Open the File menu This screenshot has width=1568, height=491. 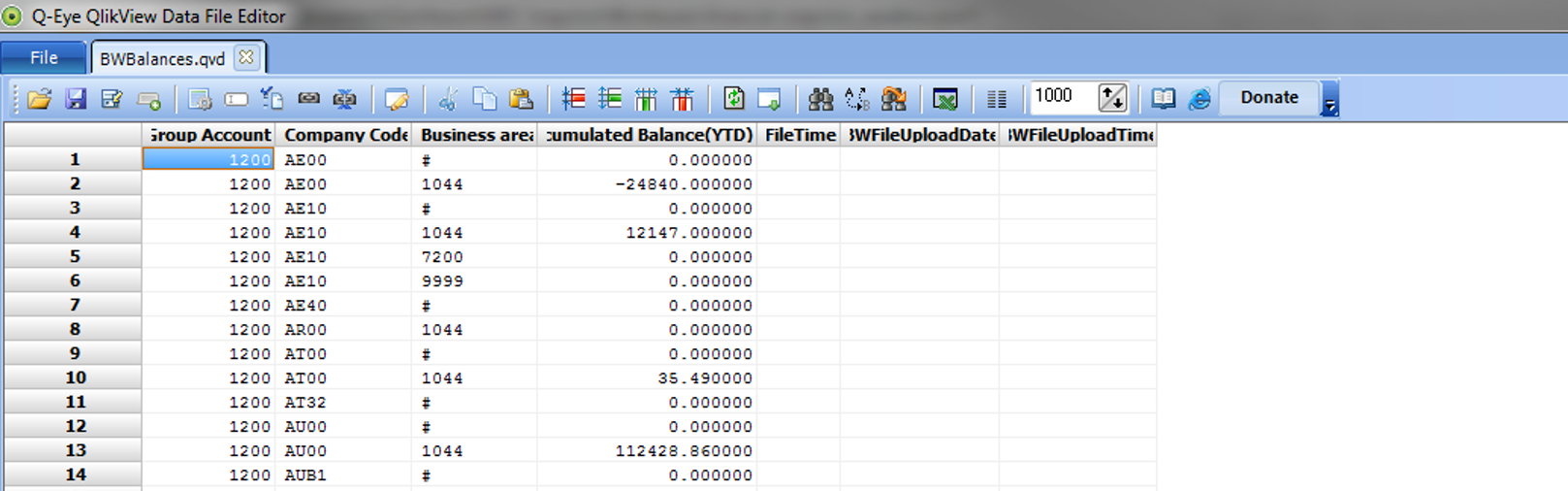click(x=44, y=57)
